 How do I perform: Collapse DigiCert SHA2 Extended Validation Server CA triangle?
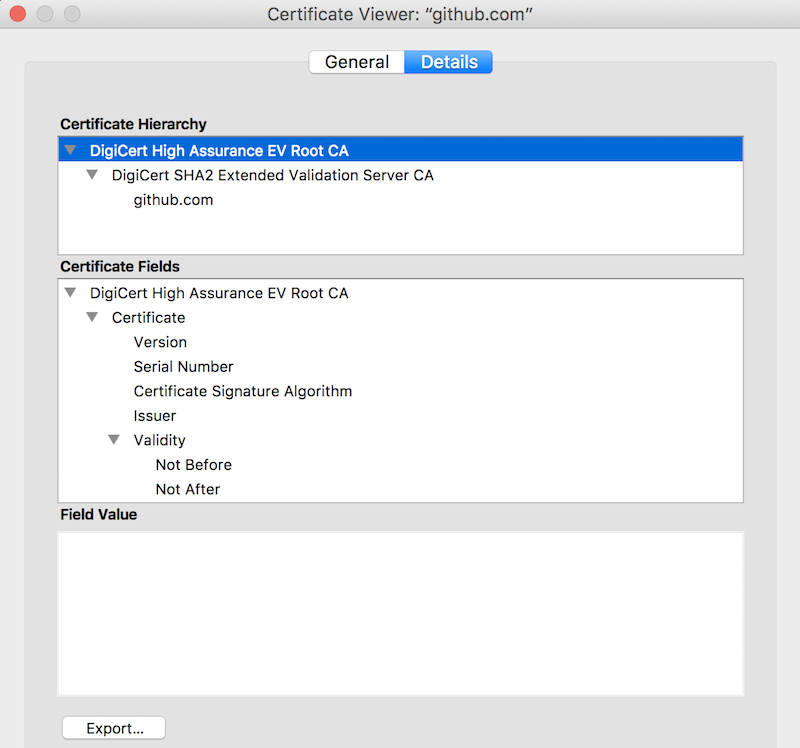92,175
